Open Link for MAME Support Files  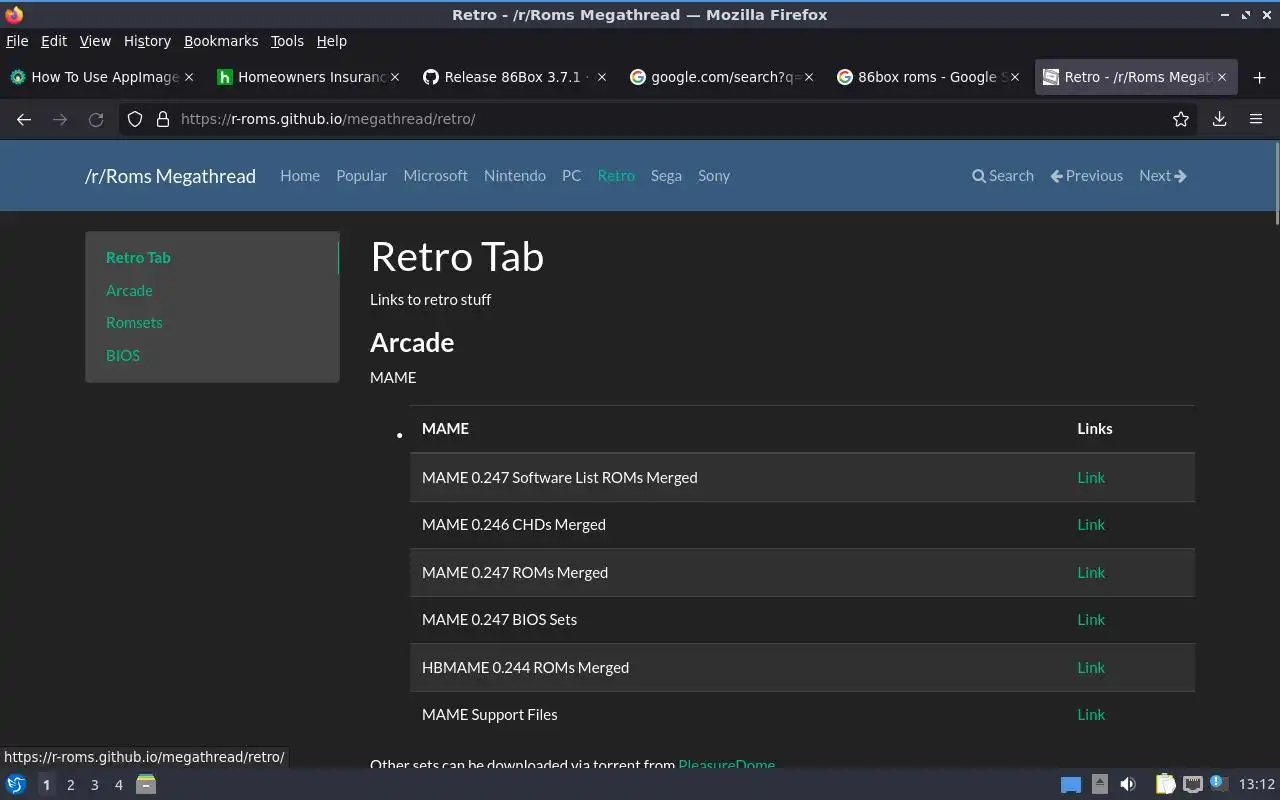click(1090, 715)
